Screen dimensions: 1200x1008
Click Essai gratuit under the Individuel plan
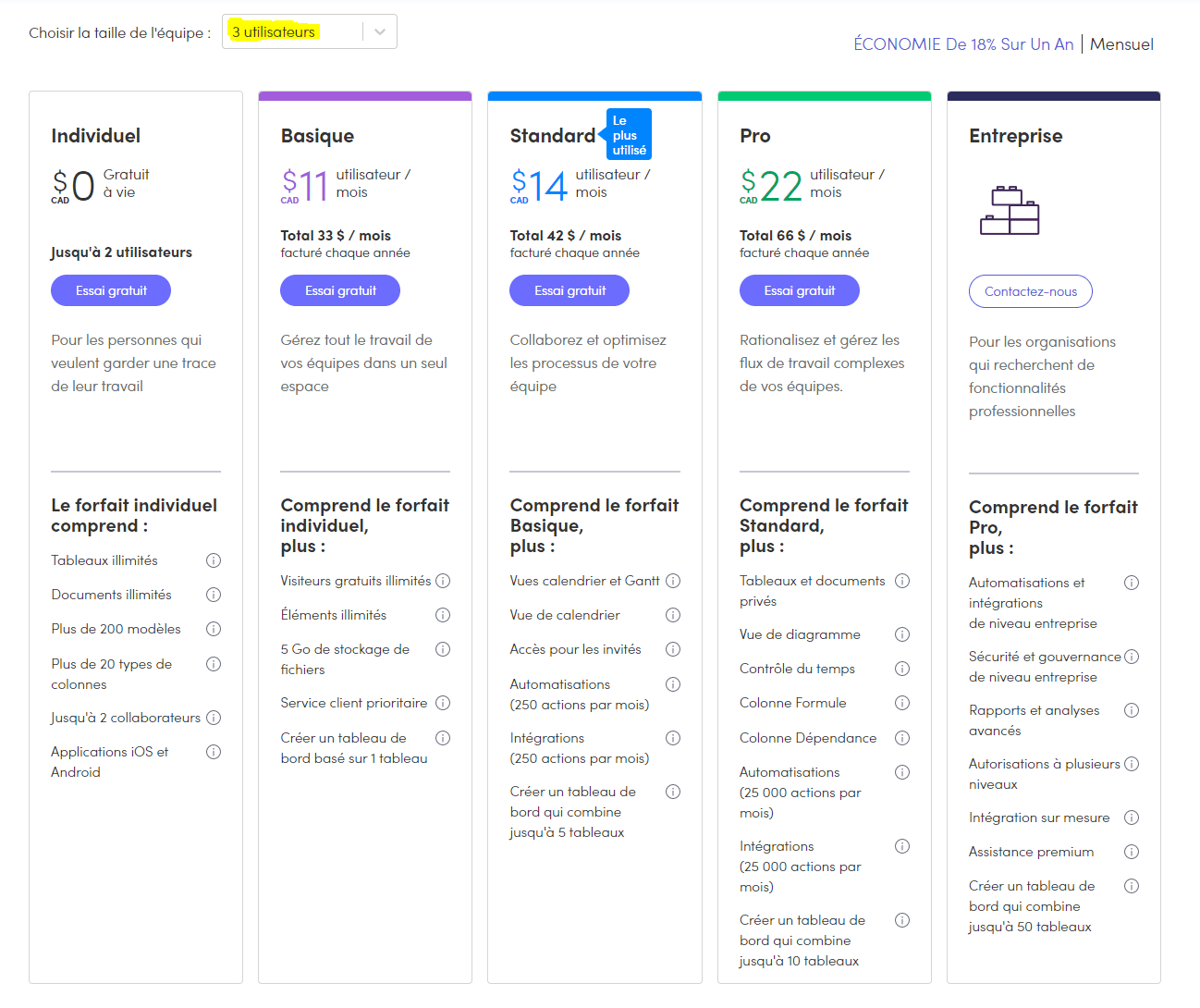pos(111,290)
